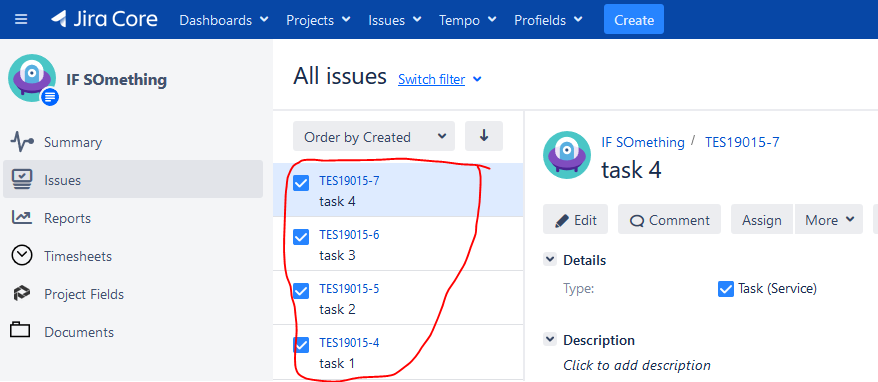Open the Tempo dropdown menu
The height and width of the screenshot is (382, 878).
(x=468, y=20)
